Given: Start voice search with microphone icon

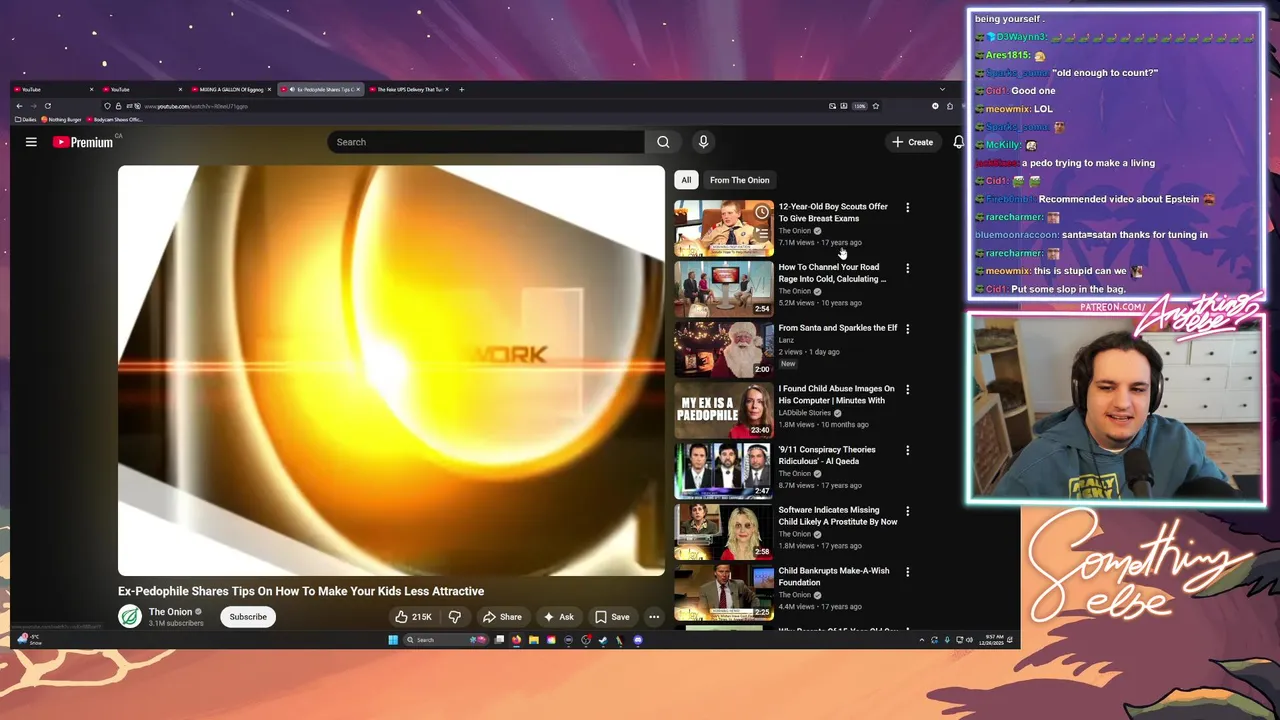Looking at the screenshot, I should click(x=703, y=142).
